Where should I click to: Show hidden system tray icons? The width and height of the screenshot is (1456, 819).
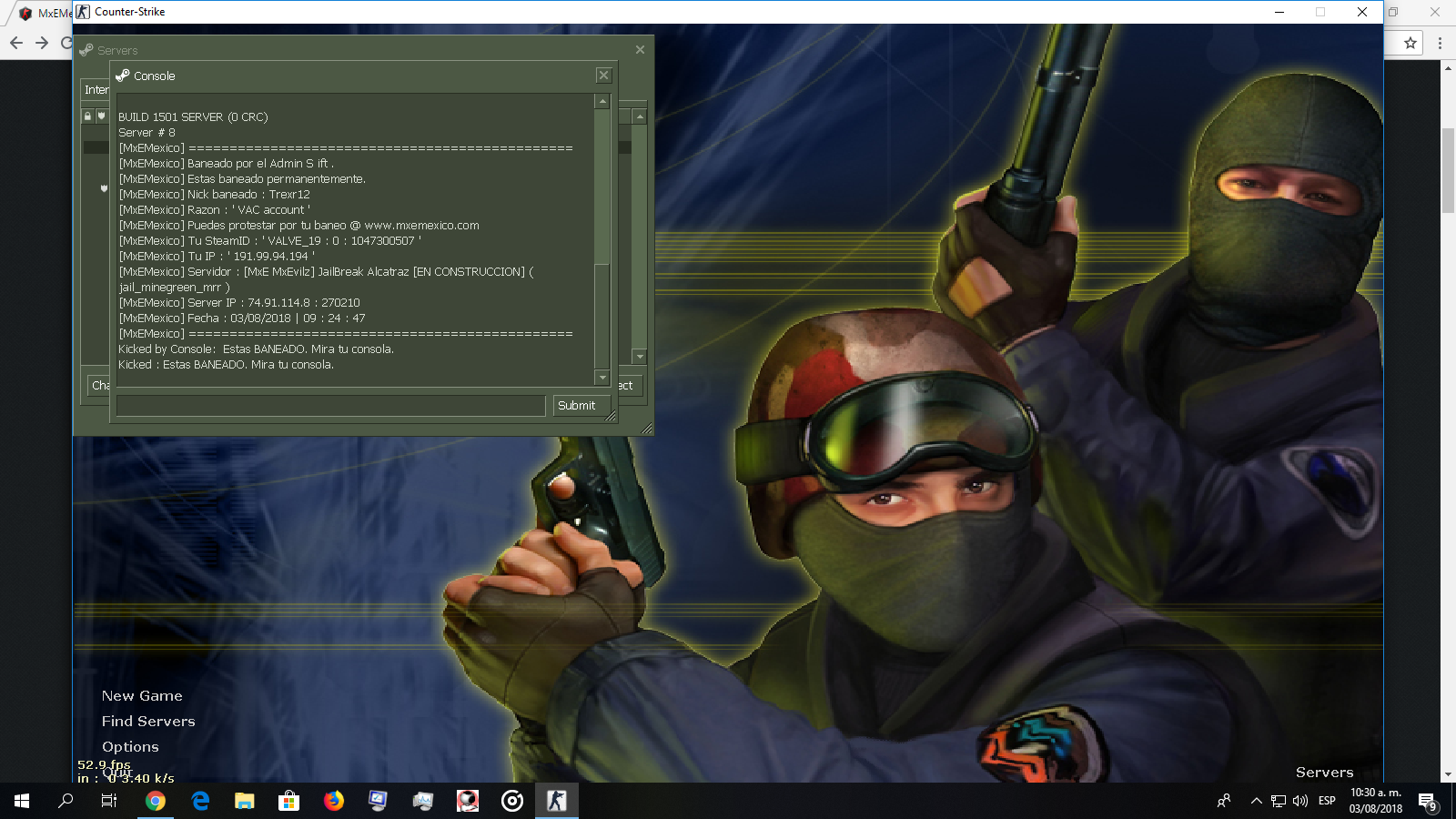(x=1256, y=801)
